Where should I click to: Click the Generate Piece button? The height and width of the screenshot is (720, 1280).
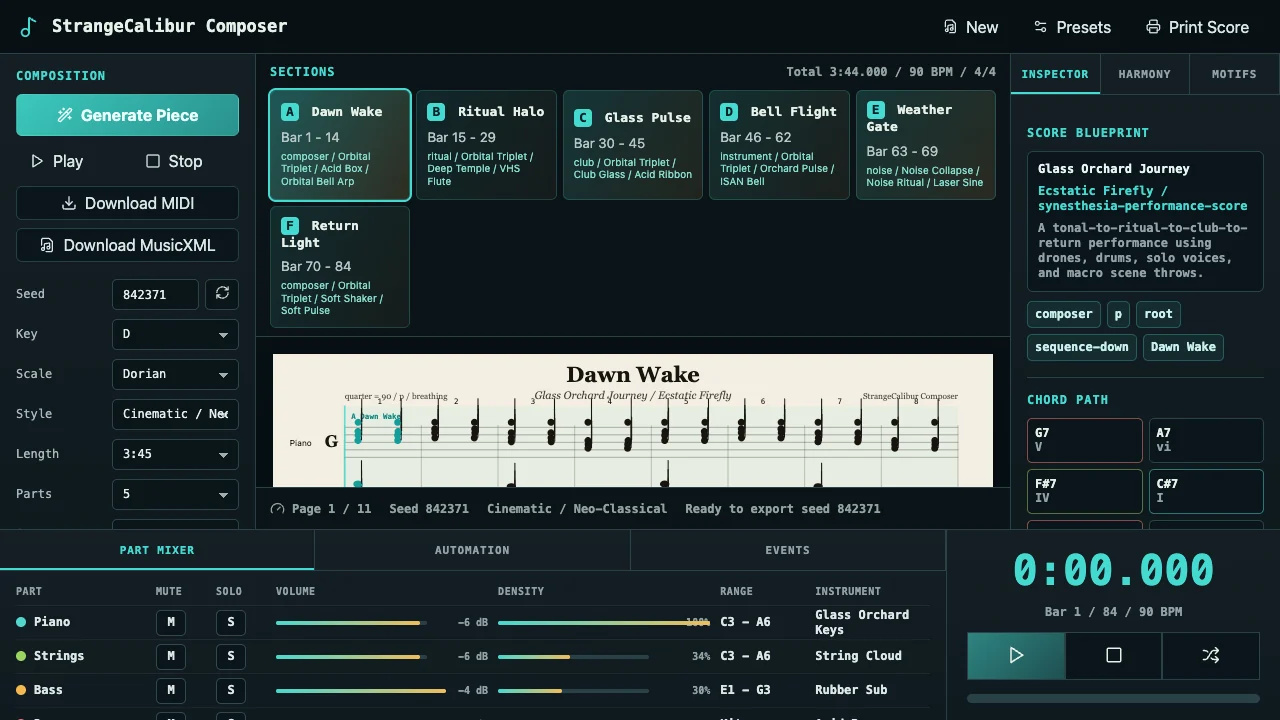click(127, 115)
